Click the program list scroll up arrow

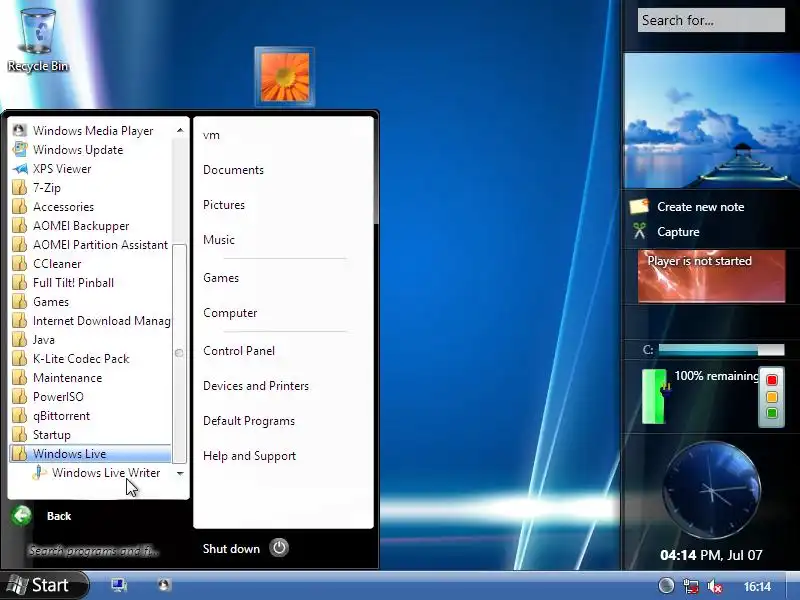tap(180, 131)
